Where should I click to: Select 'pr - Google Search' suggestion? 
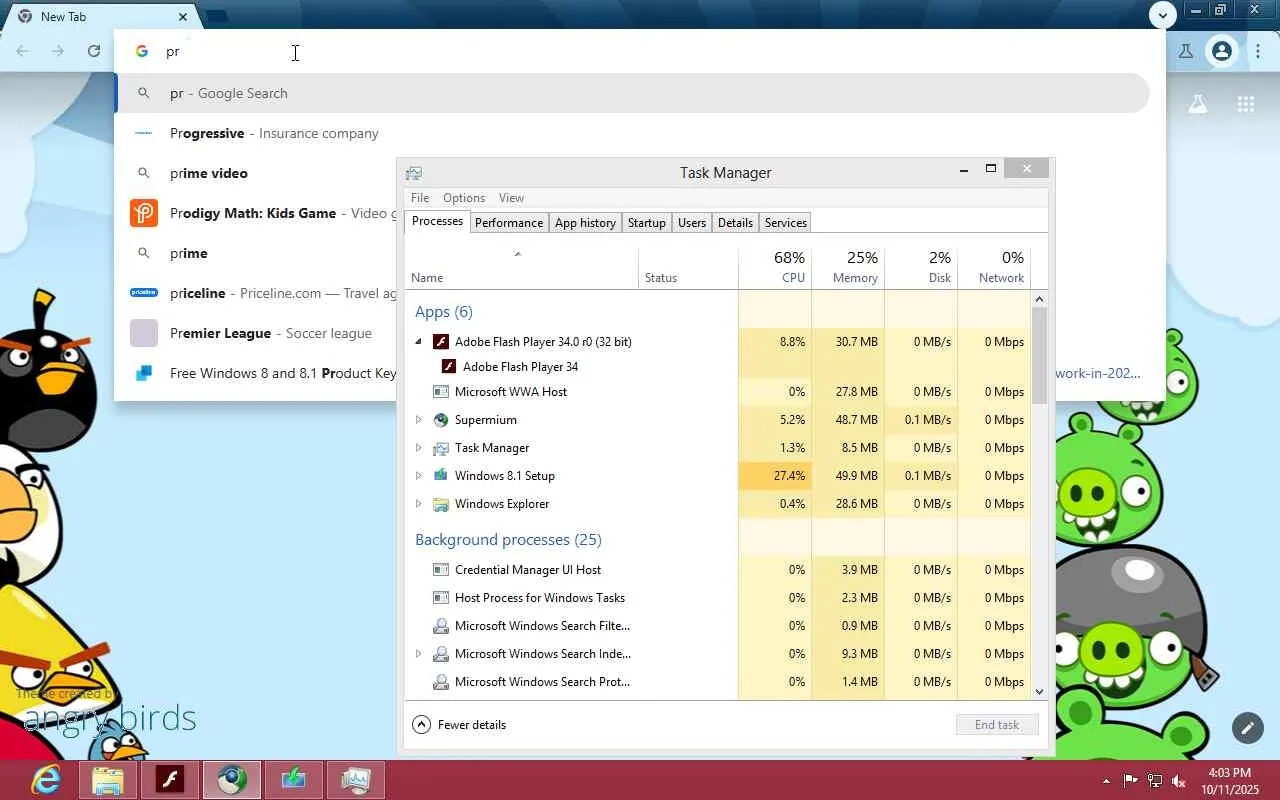(x=632, y=93)
